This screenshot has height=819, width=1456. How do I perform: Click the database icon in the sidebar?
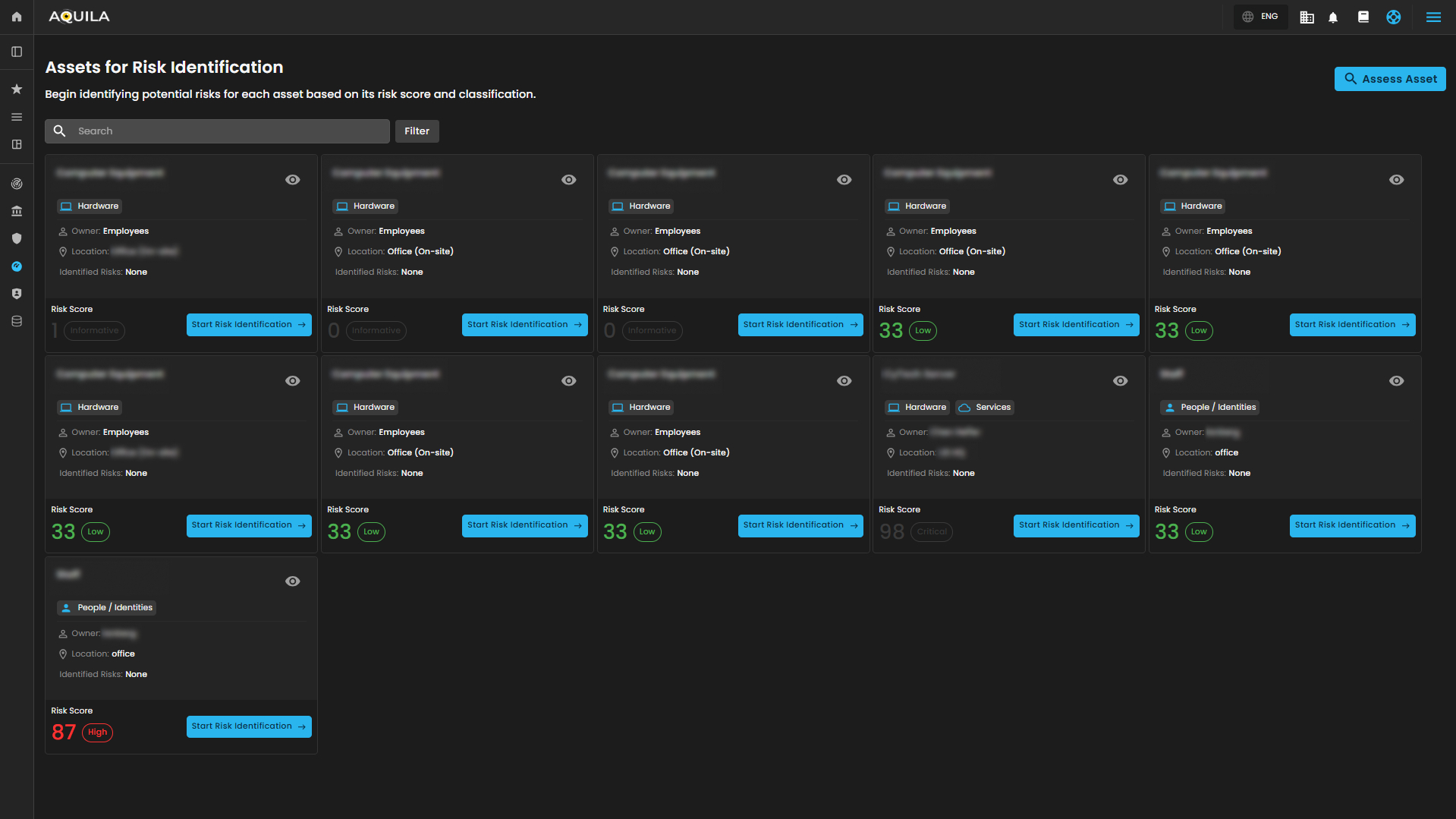[17, 321]
